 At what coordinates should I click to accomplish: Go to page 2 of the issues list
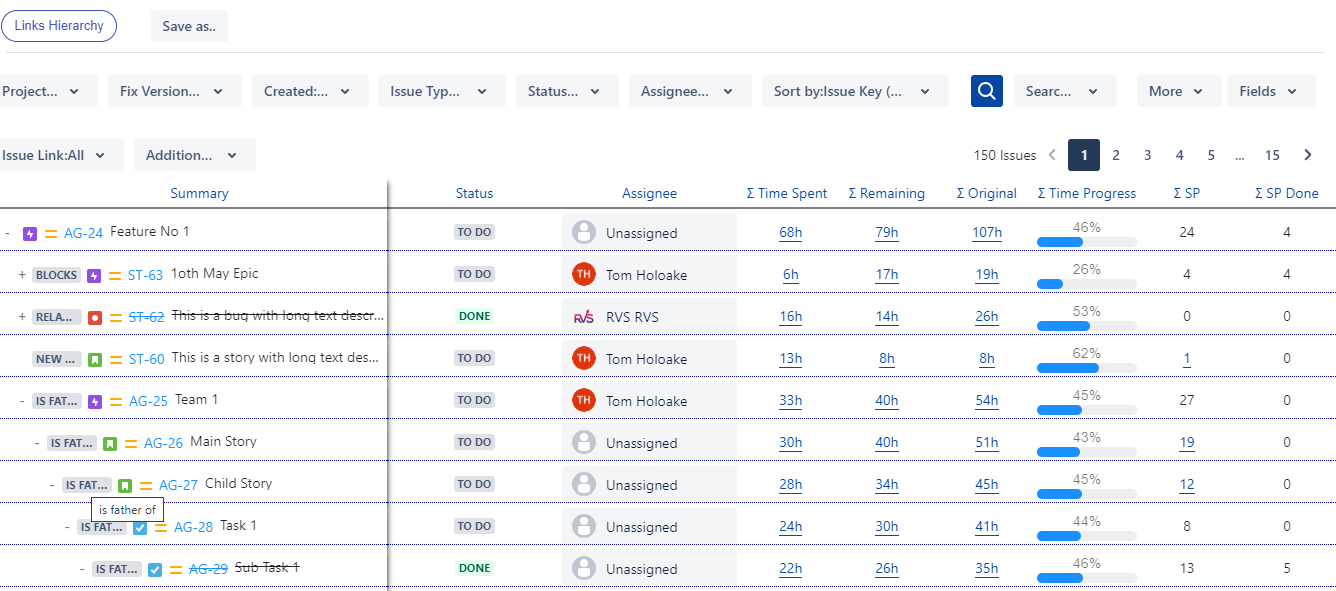(x=1115, y=155)
